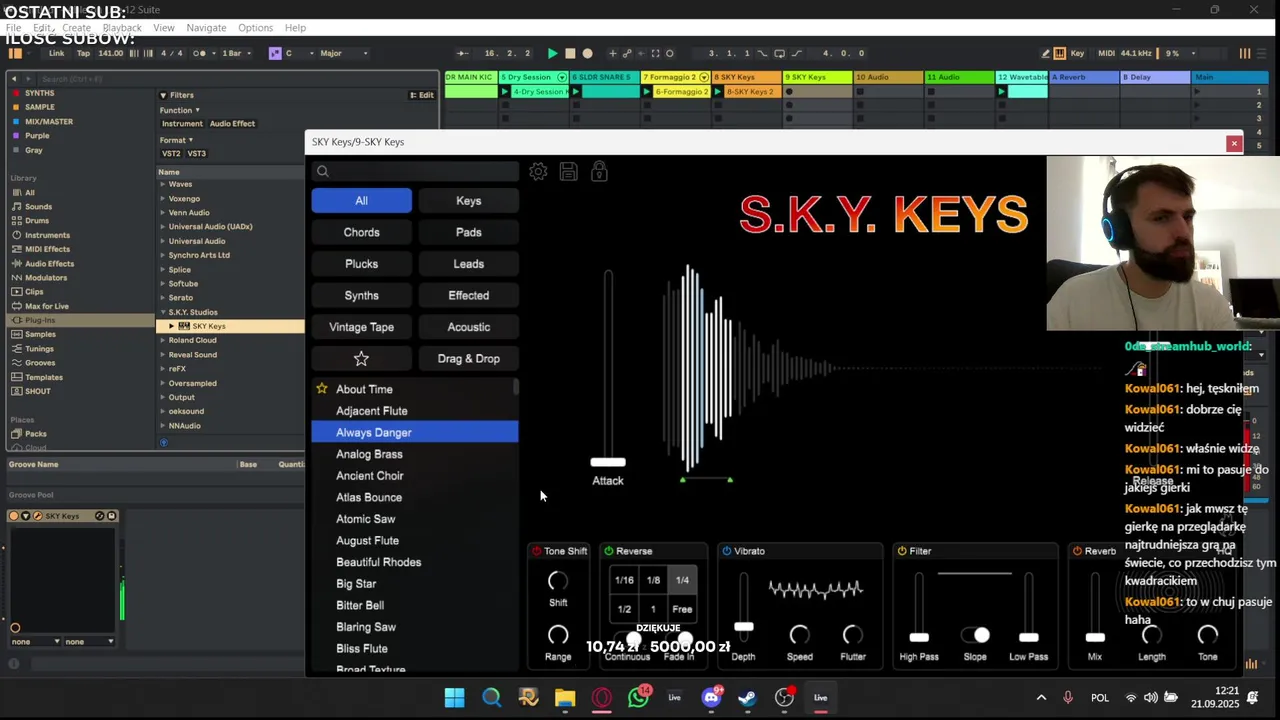Open Windows search from taskbar
1280x720 pixels.
pos(491,698)
